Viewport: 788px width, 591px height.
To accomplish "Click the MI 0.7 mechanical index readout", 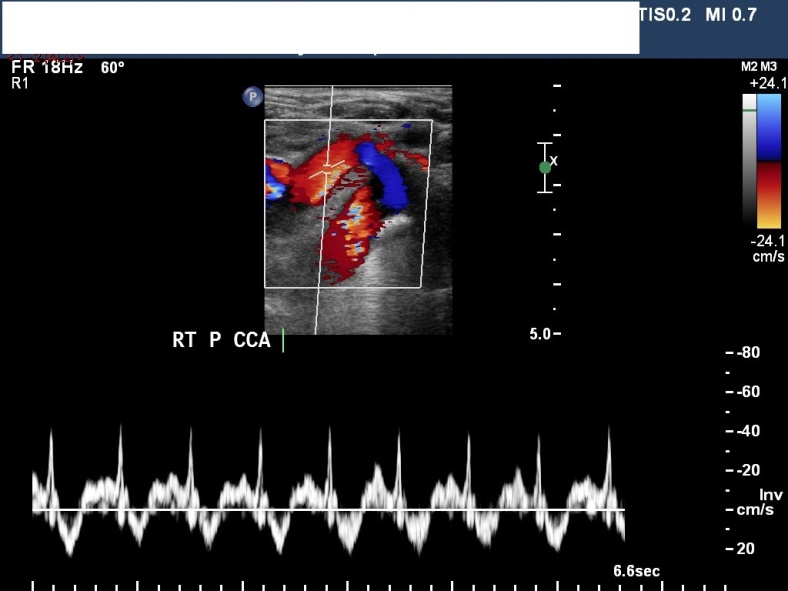I will click(731, 15).
